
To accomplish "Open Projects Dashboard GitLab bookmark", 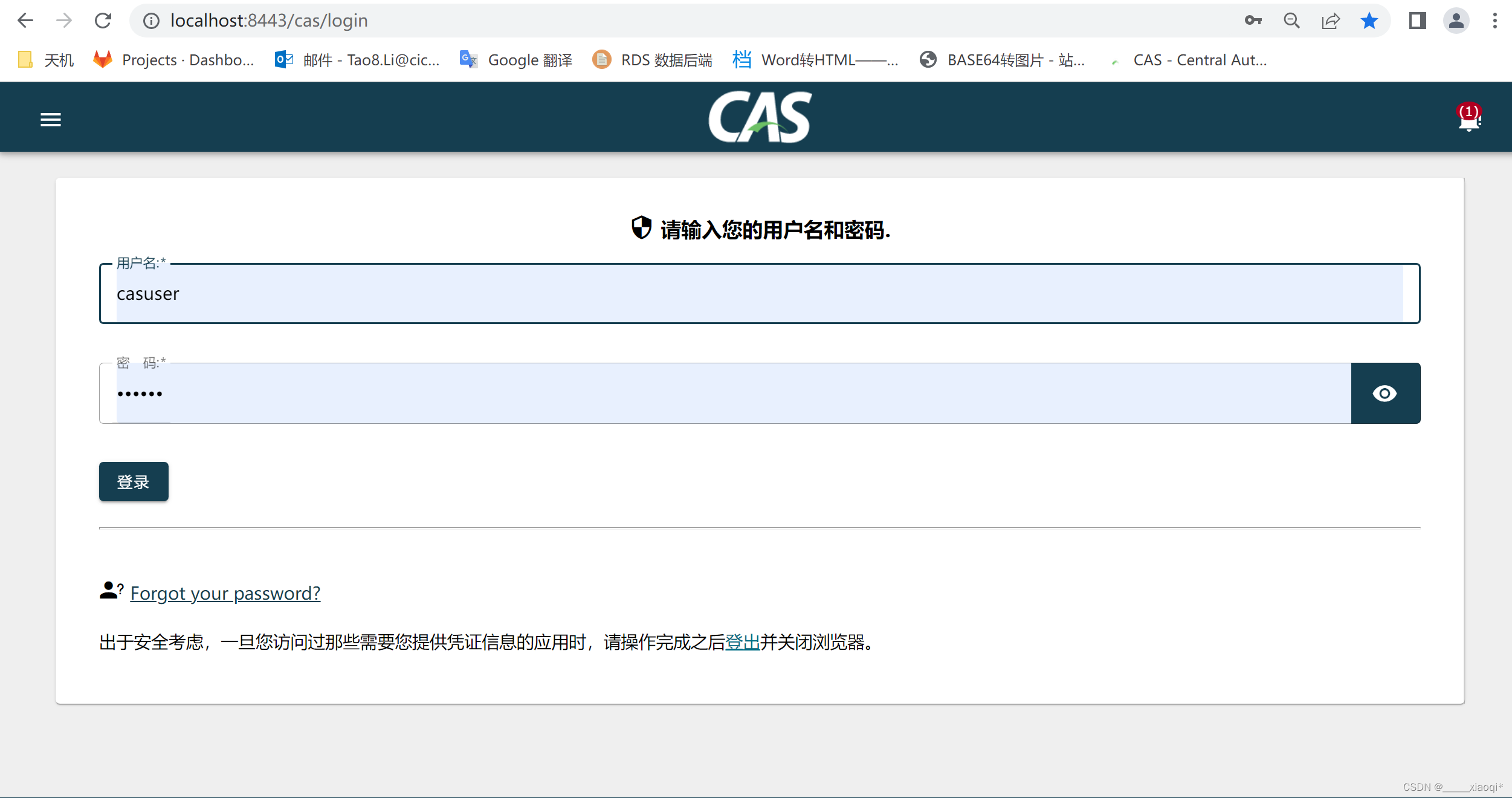I will tap(173, 60).
